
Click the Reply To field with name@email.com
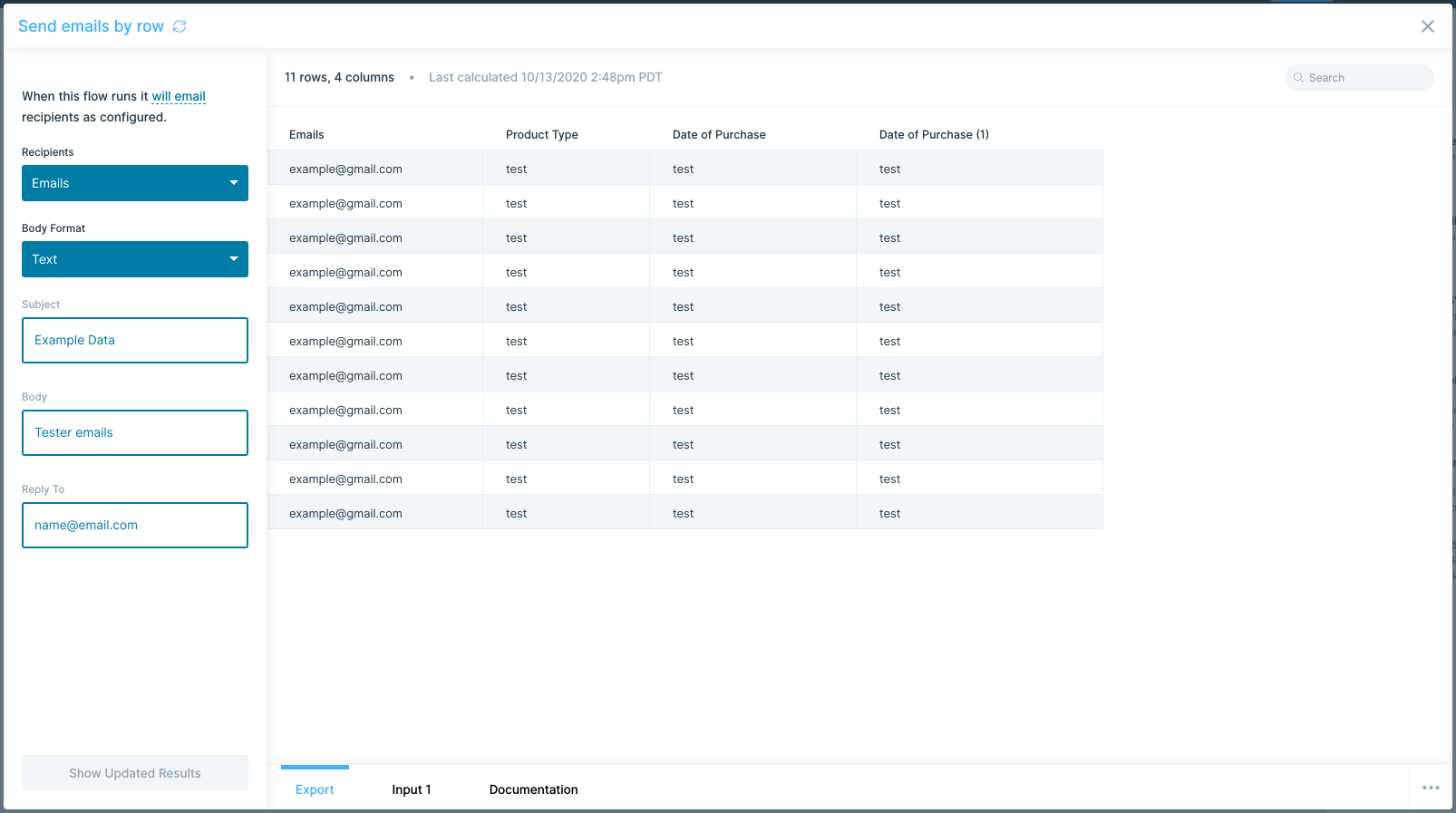[x=135, y=525]
